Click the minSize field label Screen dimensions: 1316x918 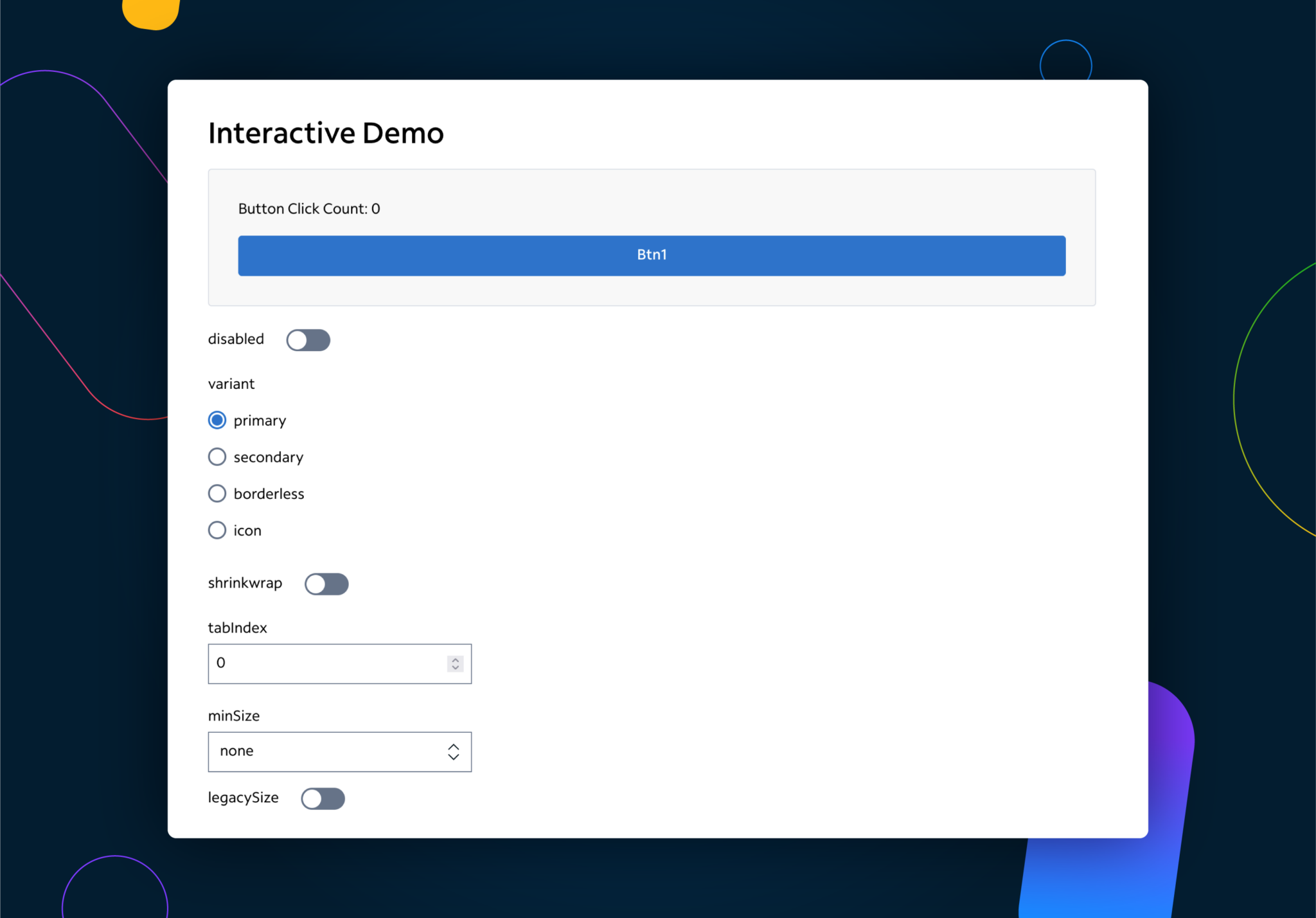point(234,715)
